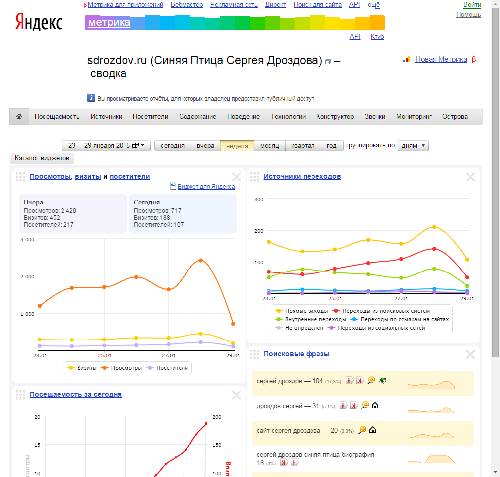Click the widget icon beside Виджет для Яндекса
Viewport: 500px width, 477px height.
point(173,186)
